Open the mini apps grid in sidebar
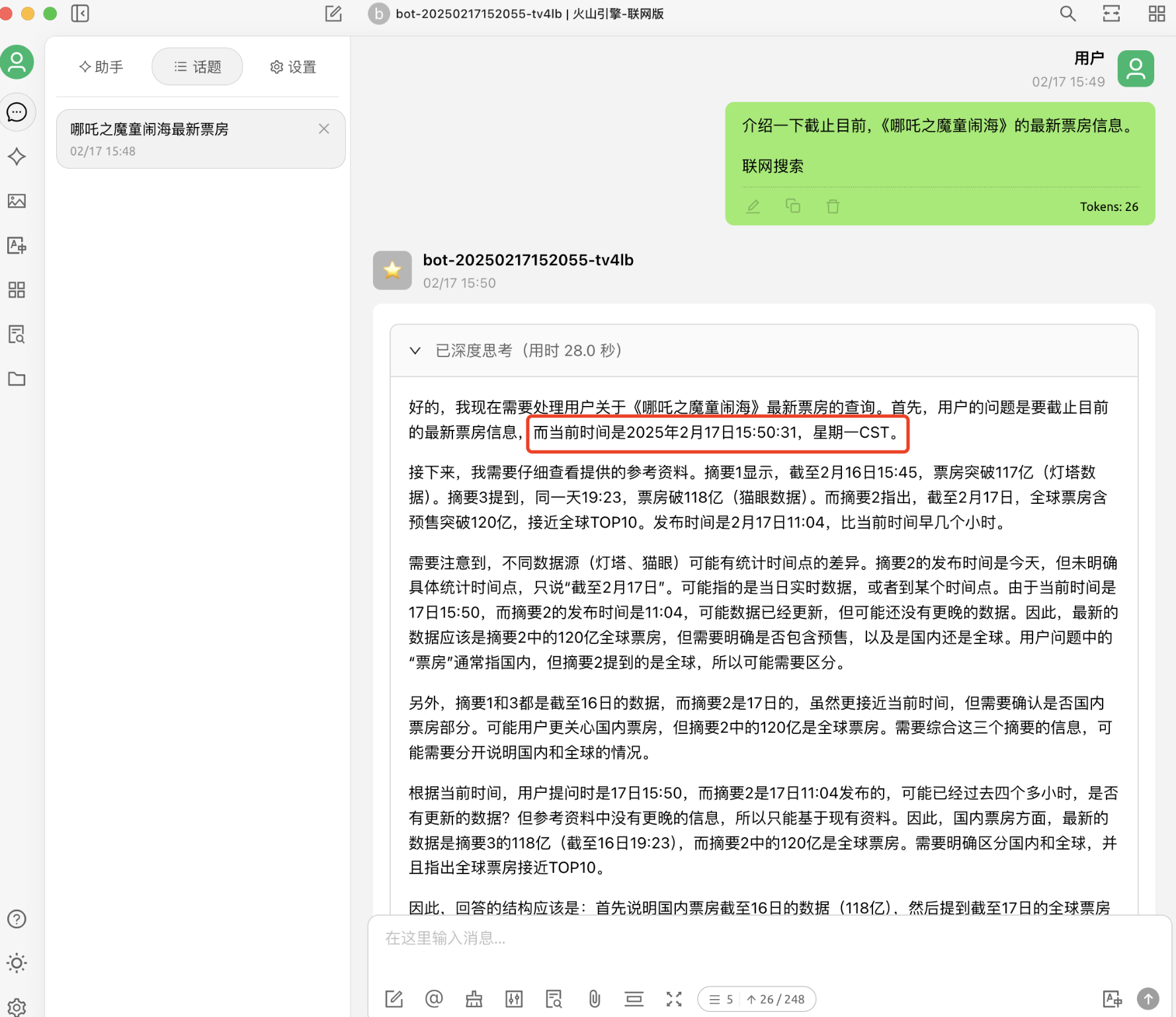Image resolution: width=1176 pixels, height=1017 pixels. [x=17, y=290]
